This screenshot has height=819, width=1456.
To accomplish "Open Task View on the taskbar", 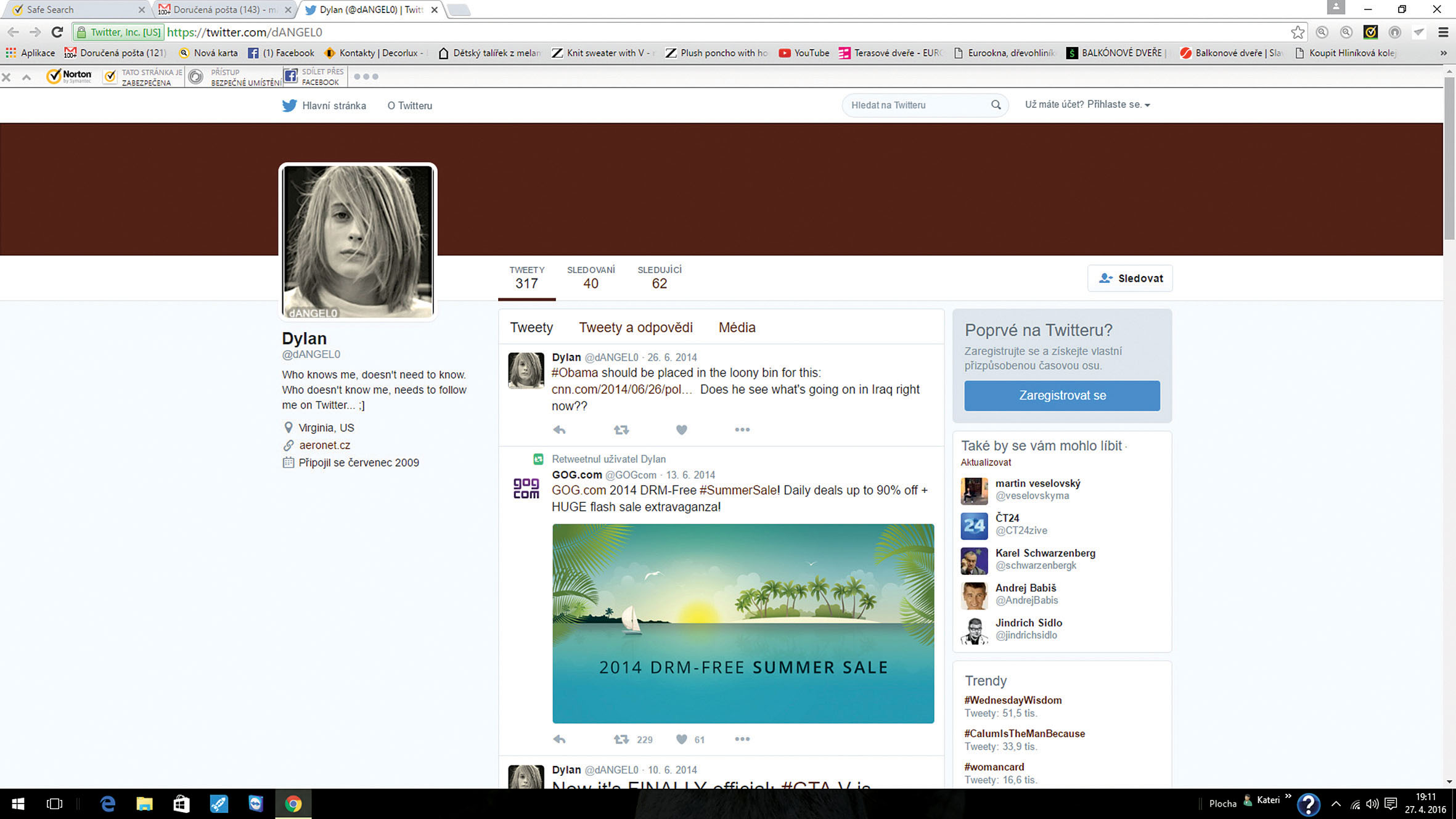I will [x=55, y=804].
